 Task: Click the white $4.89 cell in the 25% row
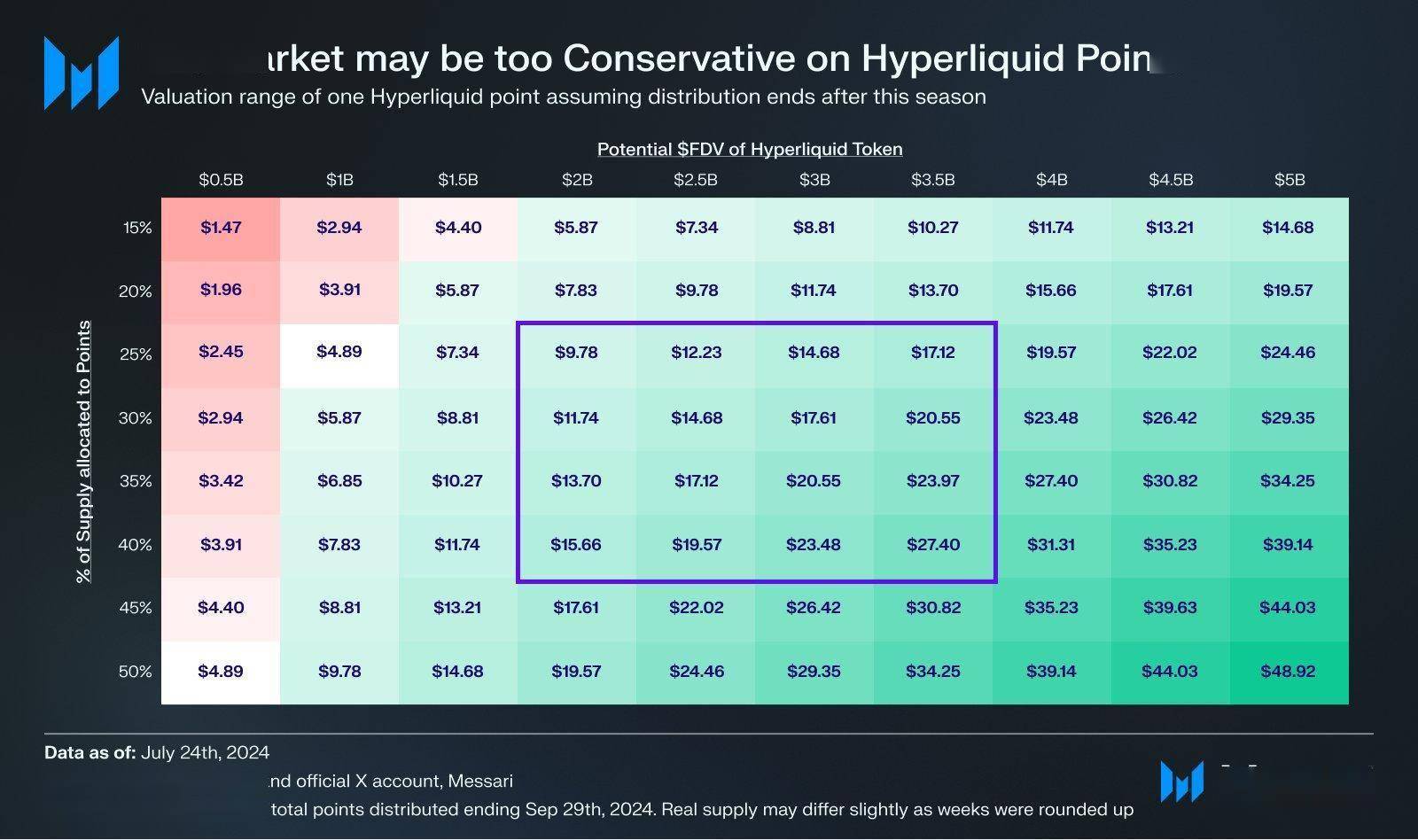pyautogui.click(x=339, y=352)
